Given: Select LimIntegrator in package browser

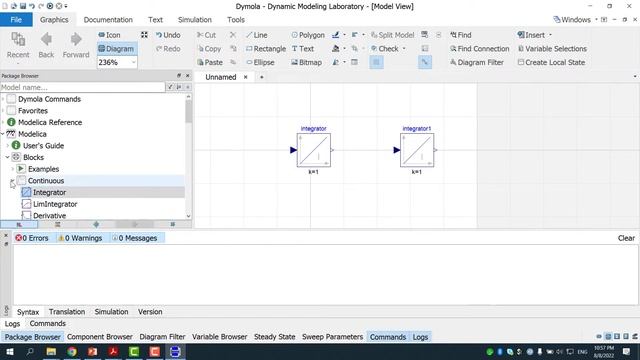Looking at the screenshot, I should [x=55, y=204].
